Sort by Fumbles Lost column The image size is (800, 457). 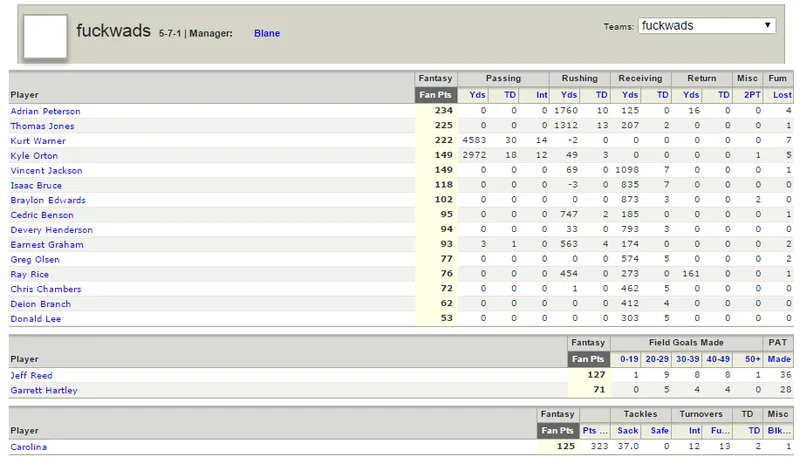click(x=782, y=95)
